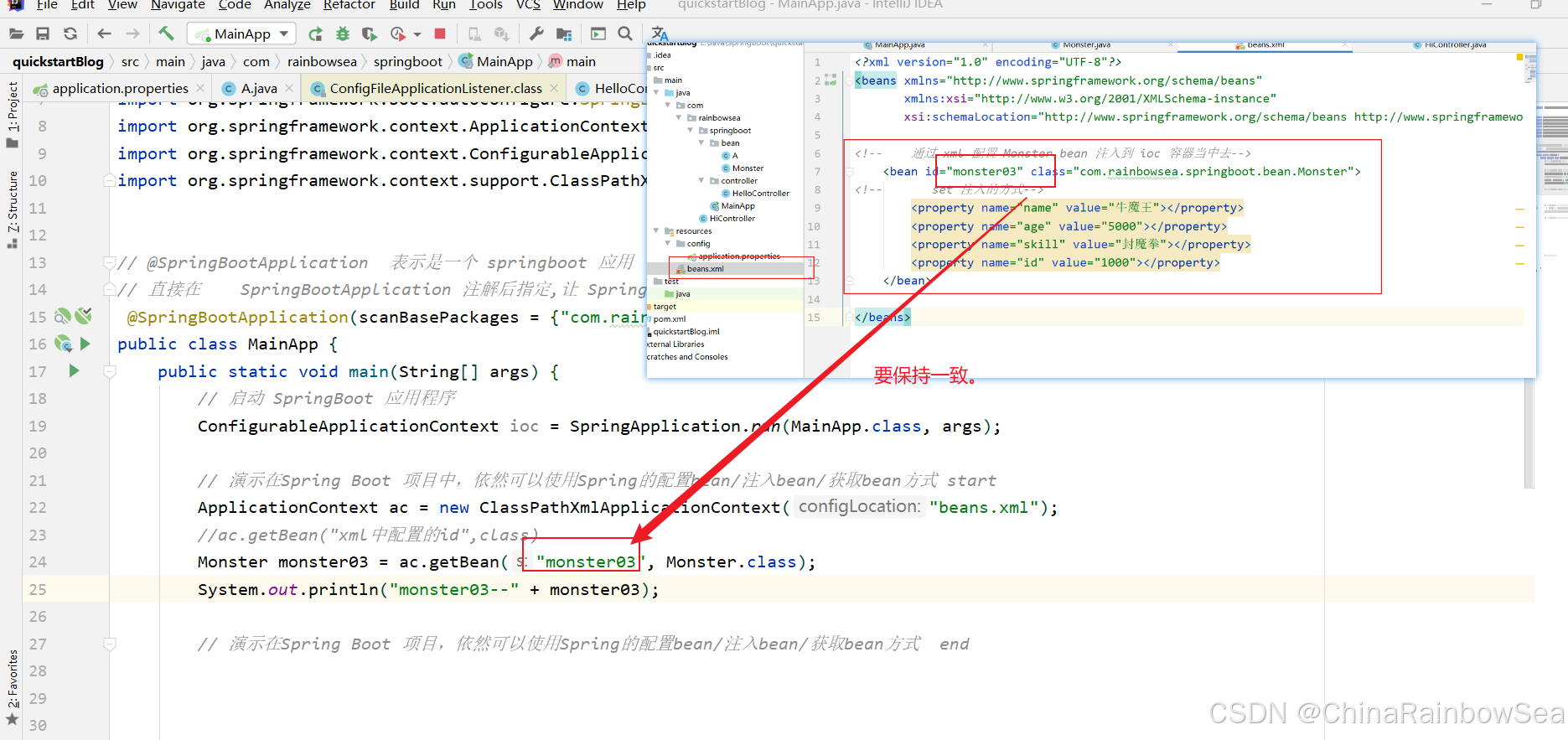Collapse the main method fold marker line 17
This screenshot has height=740, width=1568.
110,371
